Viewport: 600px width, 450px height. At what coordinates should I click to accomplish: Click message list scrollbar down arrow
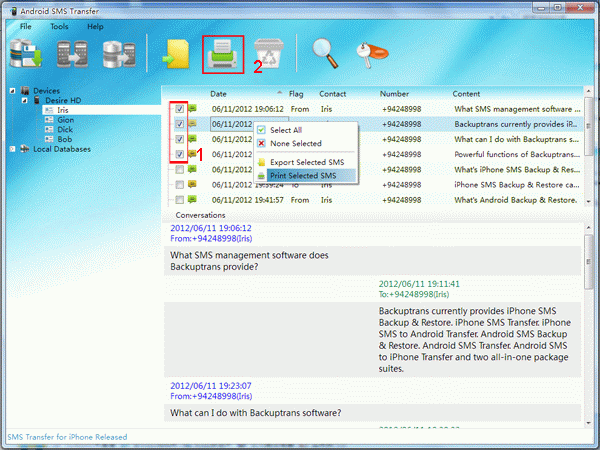588,201
